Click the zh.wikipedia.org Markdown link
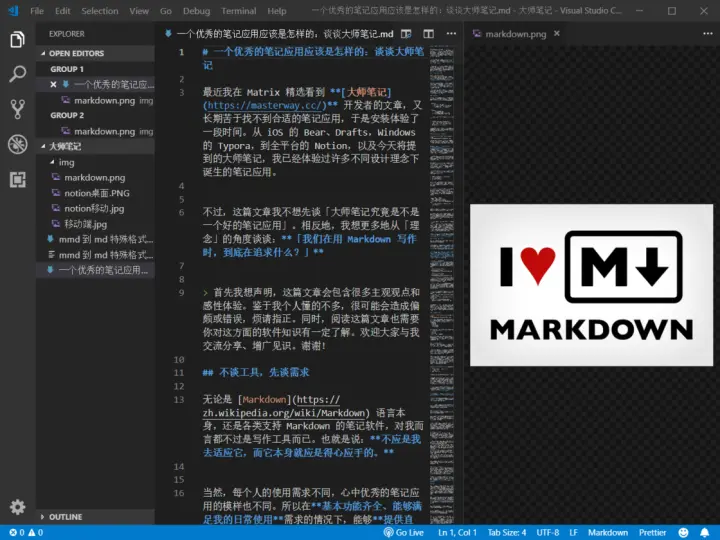 (x=284, y=413)
